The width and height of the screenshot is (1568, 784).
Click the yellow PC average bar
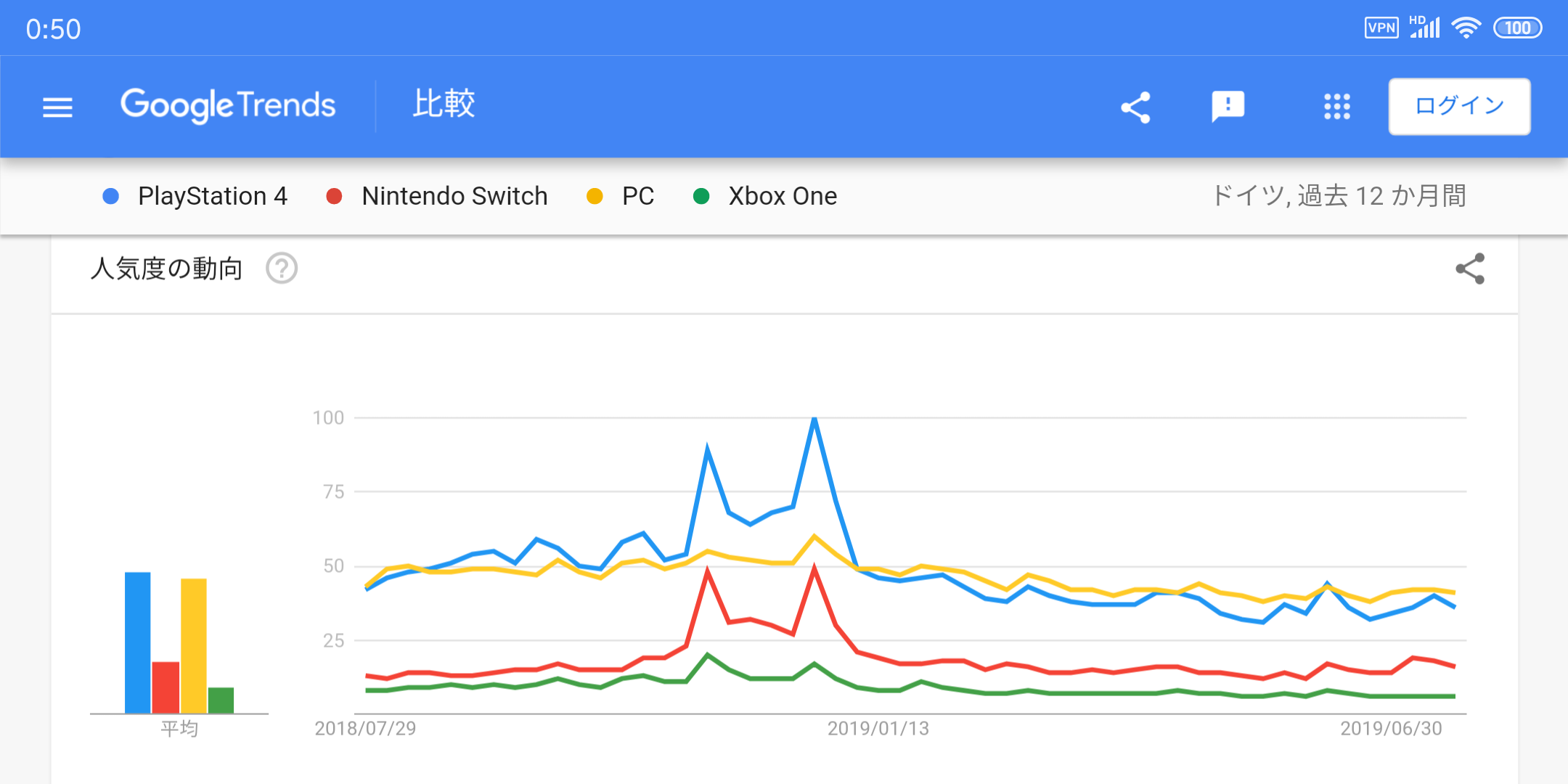tap(194, 646)
